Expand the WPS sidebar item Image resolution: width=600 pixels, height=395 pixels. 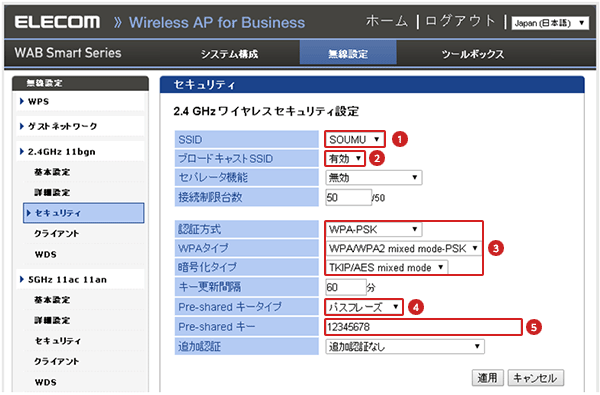coord(80,102)
